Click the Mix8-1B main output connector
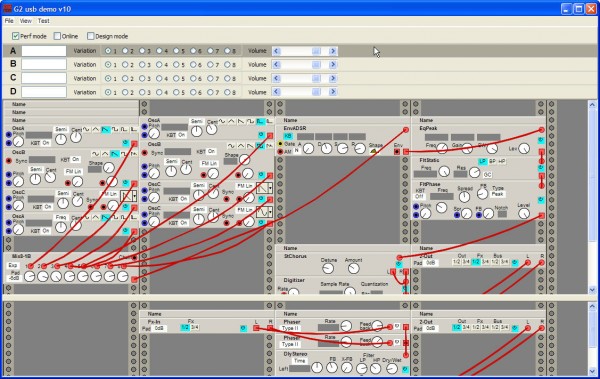This screenshot has height=379, width=600. (x=134, y=279)
